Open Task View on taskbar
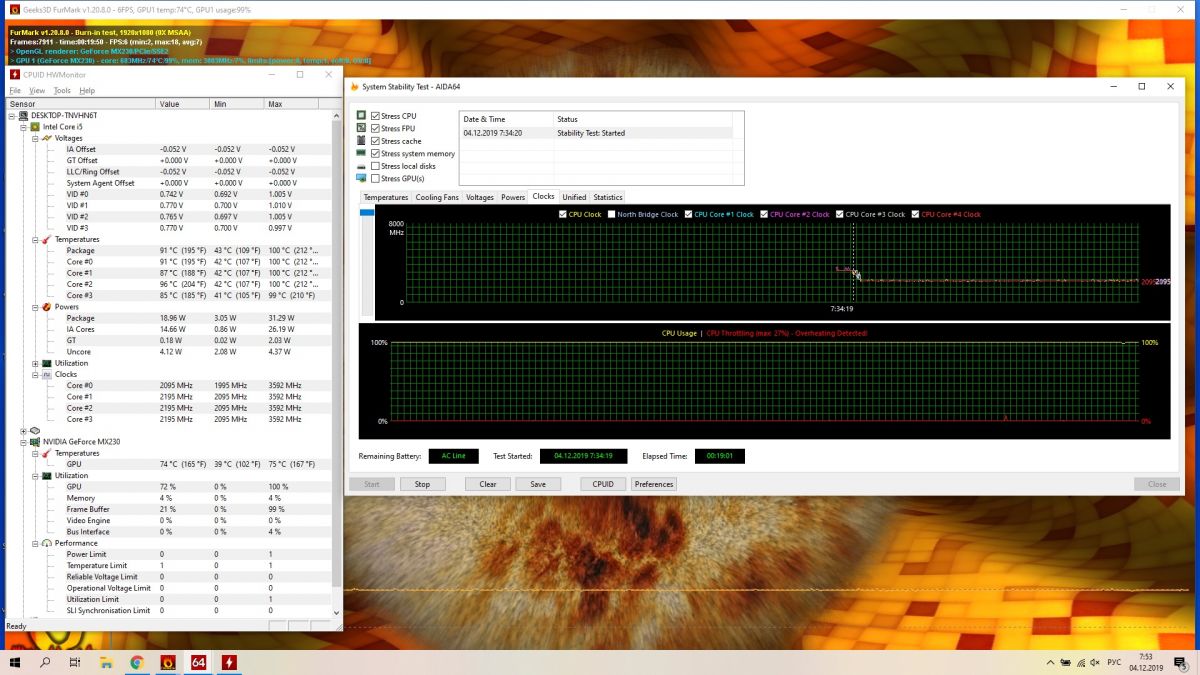This screenshot has width=1200, height=675. (75, 662)
